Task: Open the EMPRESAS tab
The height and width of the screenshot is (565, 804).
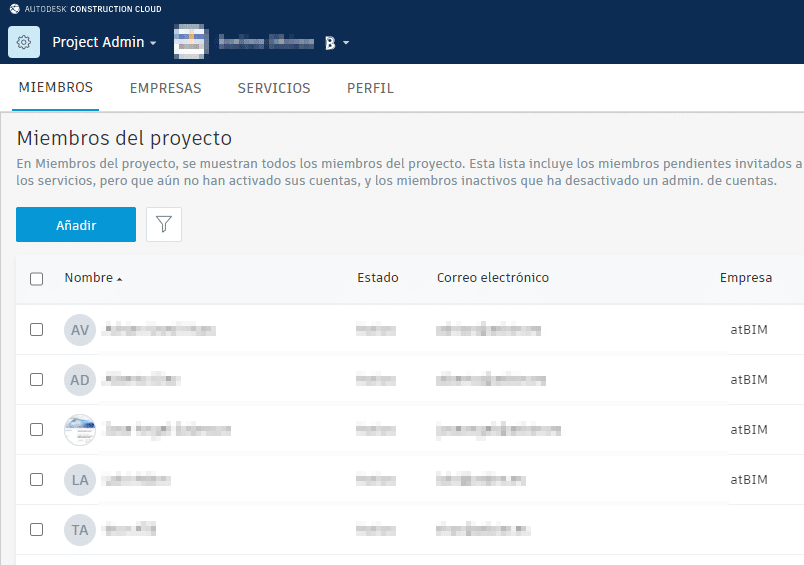Action: (165, 88)
